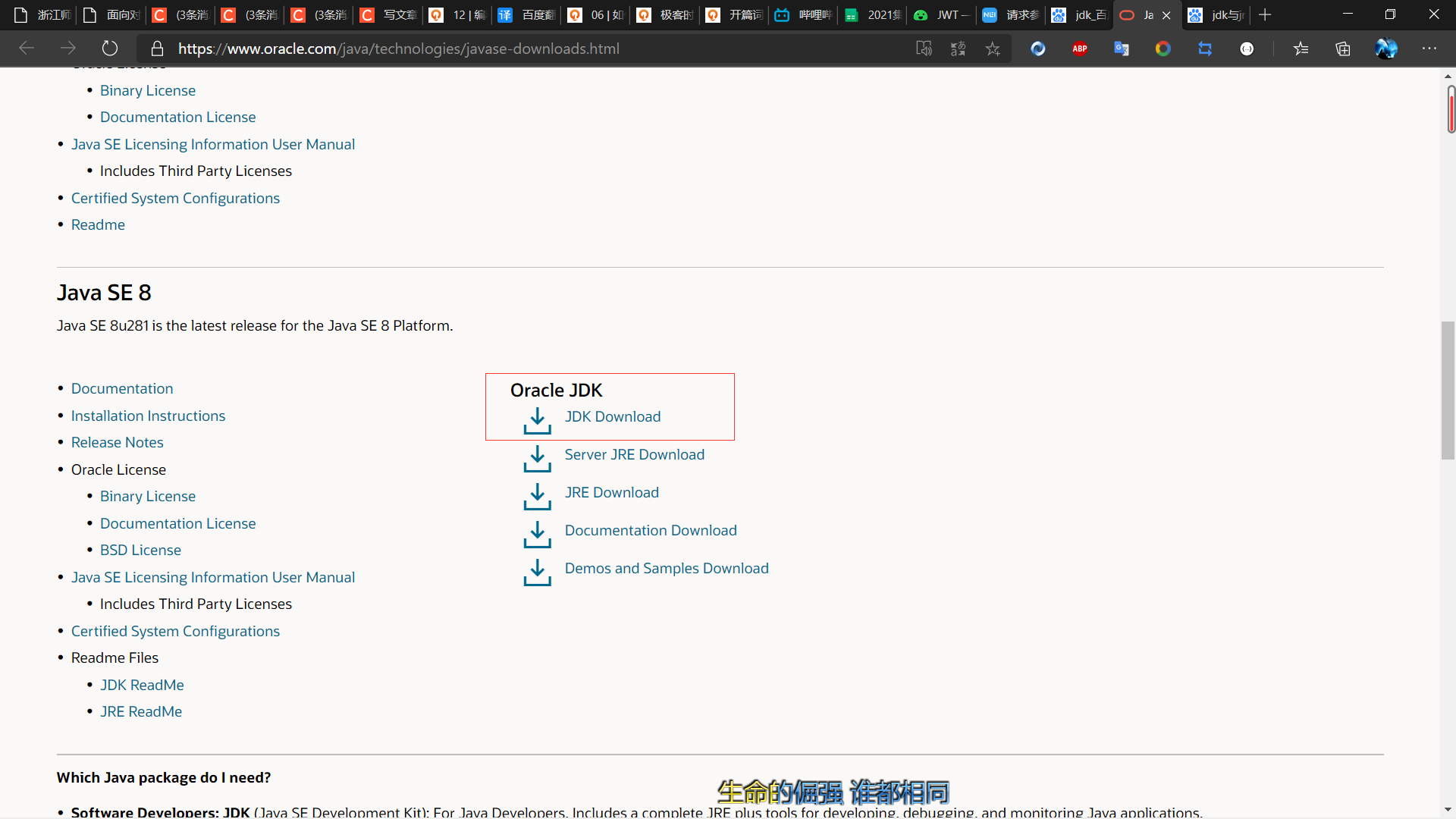Click the Demos and Samples download icon
The width and height of the screenshot is (1456, 819).
pyautogui.click(x=537, y=572)
